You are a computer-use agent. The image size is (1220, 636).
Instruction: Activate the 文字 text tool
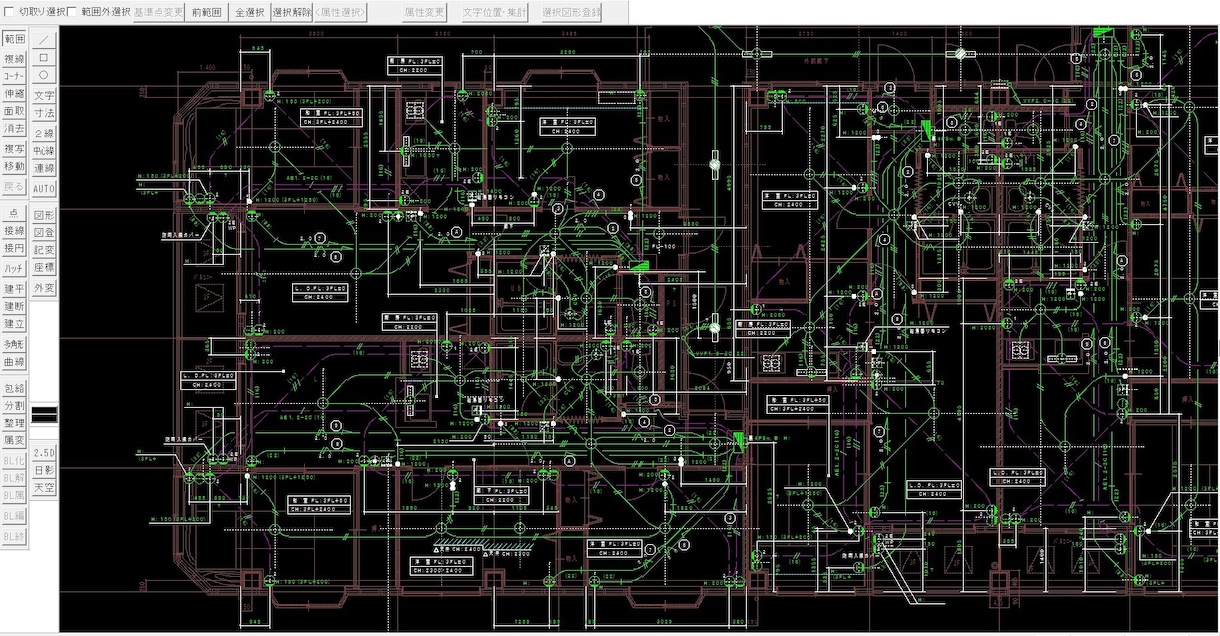click(44, 96)
